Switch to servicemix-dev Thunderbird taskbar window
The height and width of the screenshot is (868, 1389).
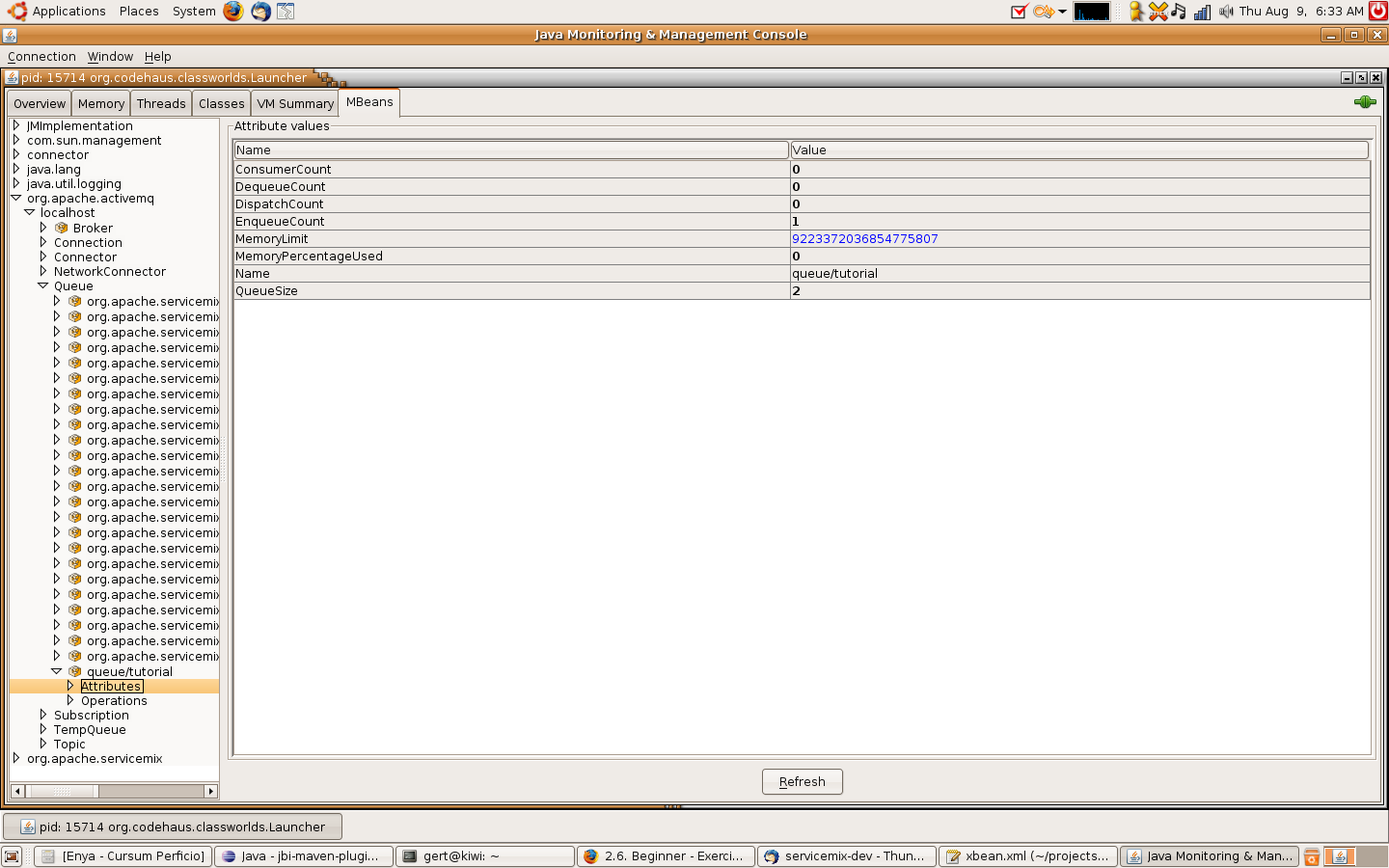pyautogui.click(x=847, y=856)
